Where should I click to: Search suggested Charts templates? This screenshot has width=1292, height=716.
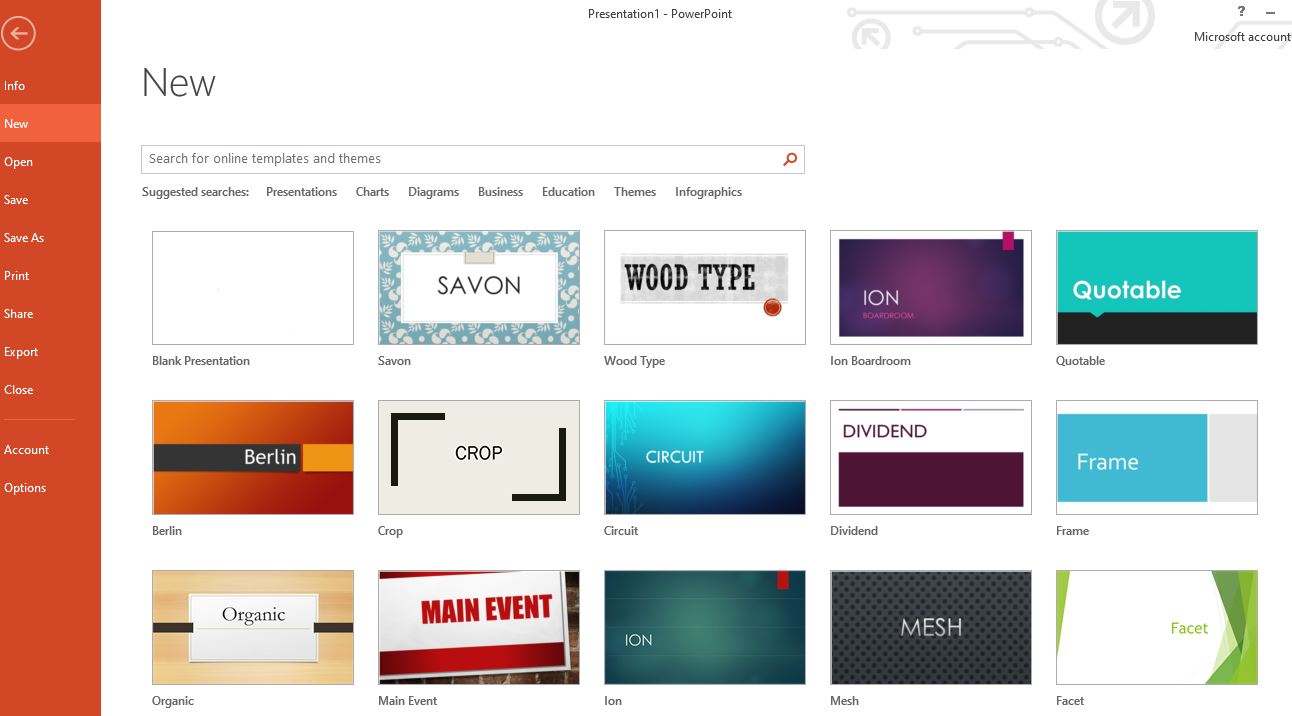click(x=372, y=192)
